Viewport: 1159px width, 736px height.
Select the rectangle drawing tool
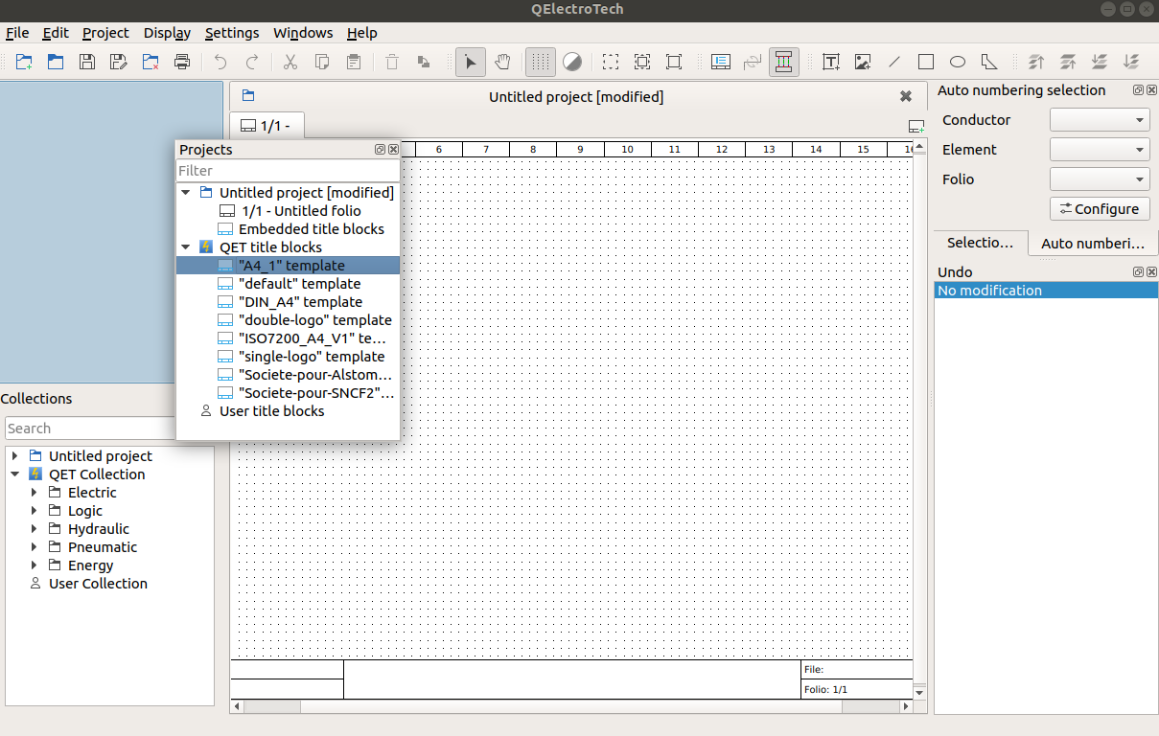pos(925,62)
